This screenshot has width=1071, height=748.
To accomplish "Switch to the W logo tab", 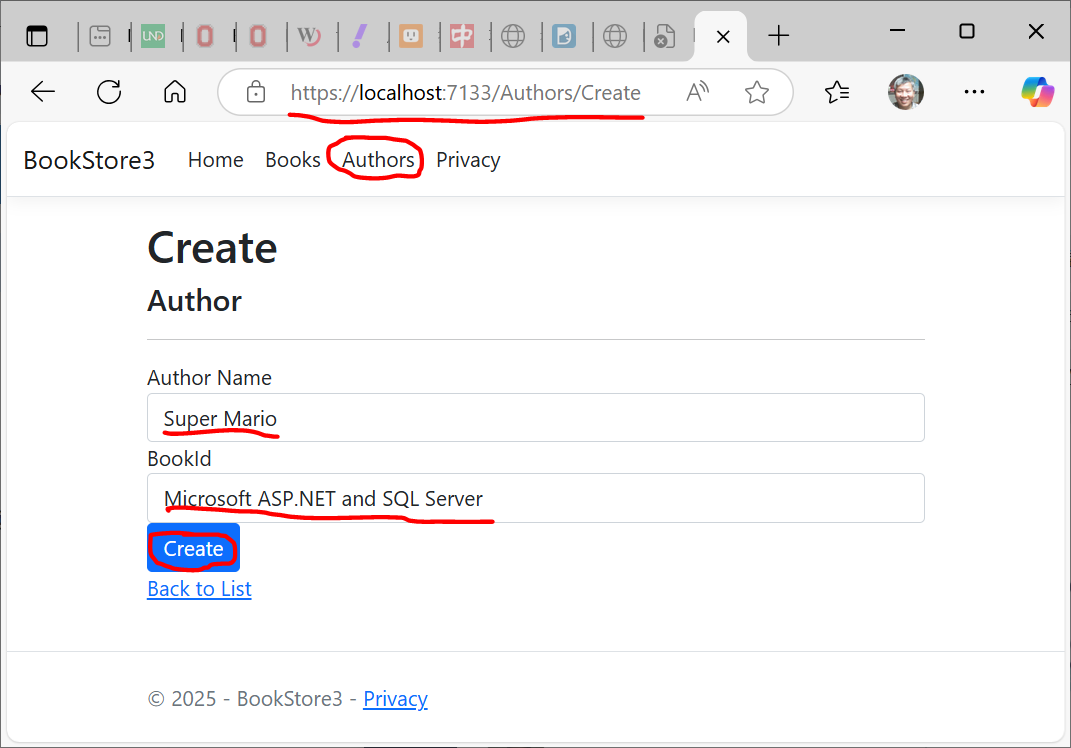I will click(309, 36).
